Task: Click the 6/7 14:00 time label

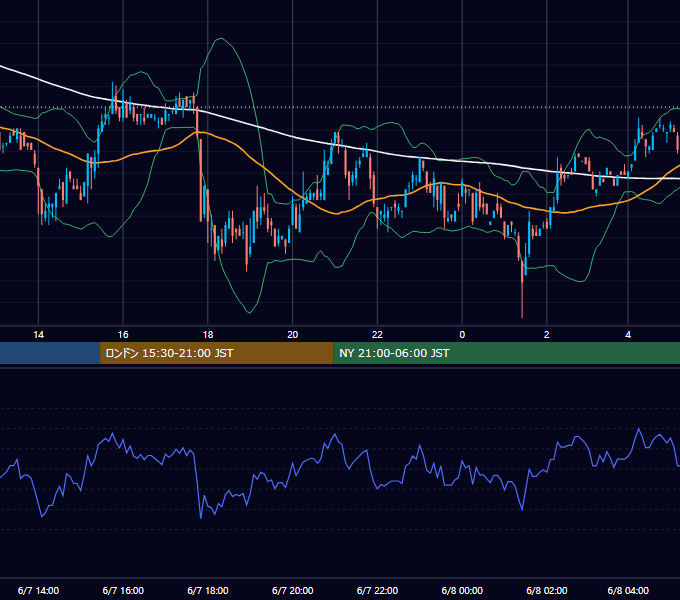Action: [38, 590]
